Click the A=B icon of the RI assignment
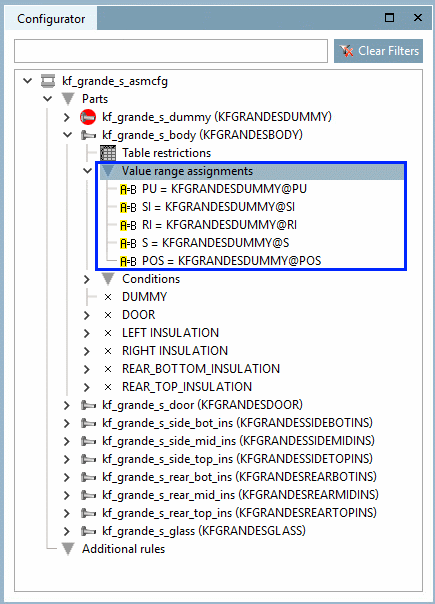Screen dimensions: 435x604 click(128, 225)
